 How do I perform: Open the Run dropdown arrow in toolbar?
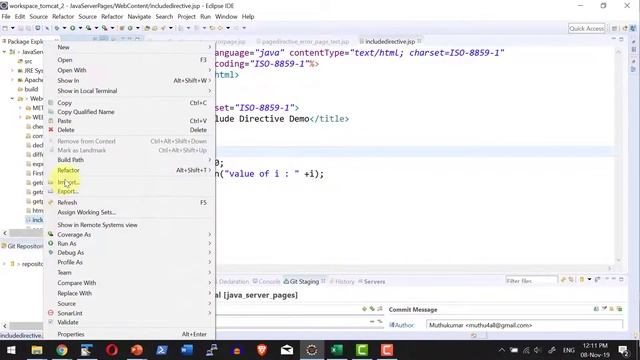coord(80,28)
